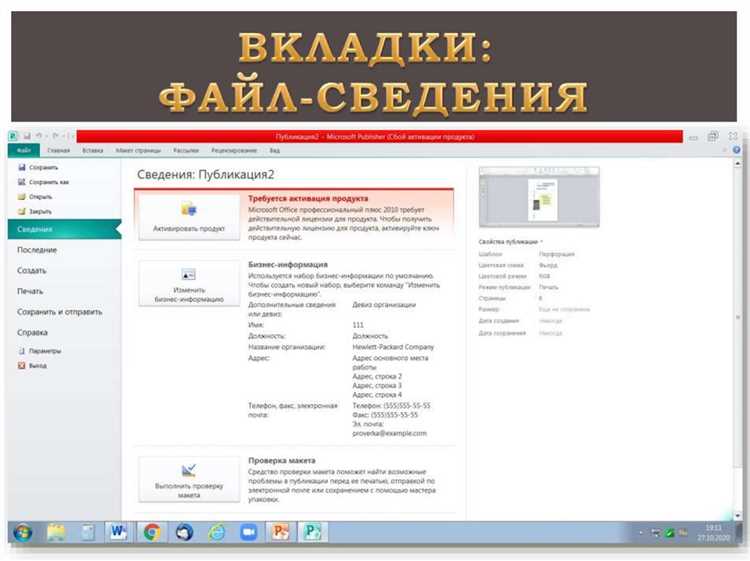Viewport: 750px width, 561px height.
Task: Click Publisher app icon in title bar
Action: [x=14, y=136]
